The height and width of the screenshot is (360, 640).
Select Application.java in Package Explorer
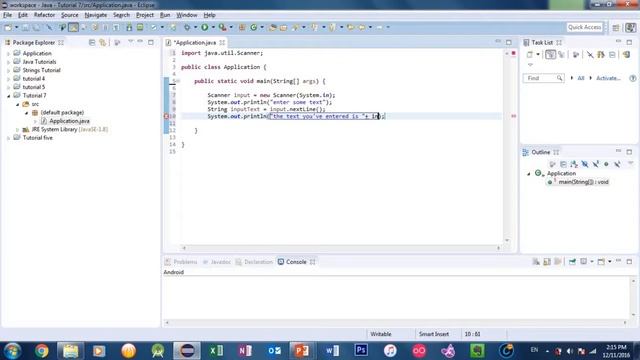69,121
